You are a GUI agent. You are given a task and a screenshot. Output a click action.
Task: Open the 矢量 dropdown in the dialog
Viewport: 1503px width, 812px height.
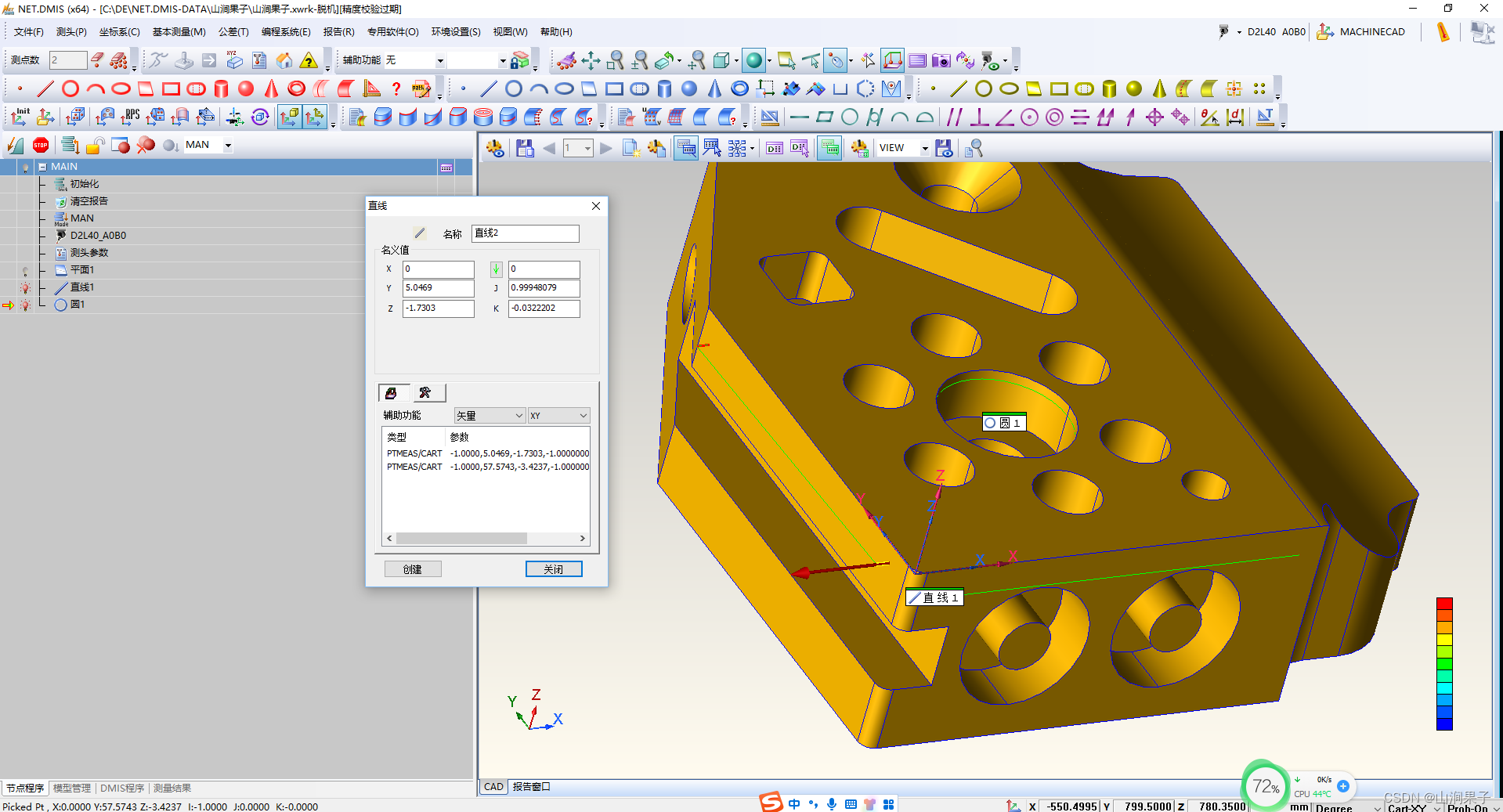[x=490, y=416]
